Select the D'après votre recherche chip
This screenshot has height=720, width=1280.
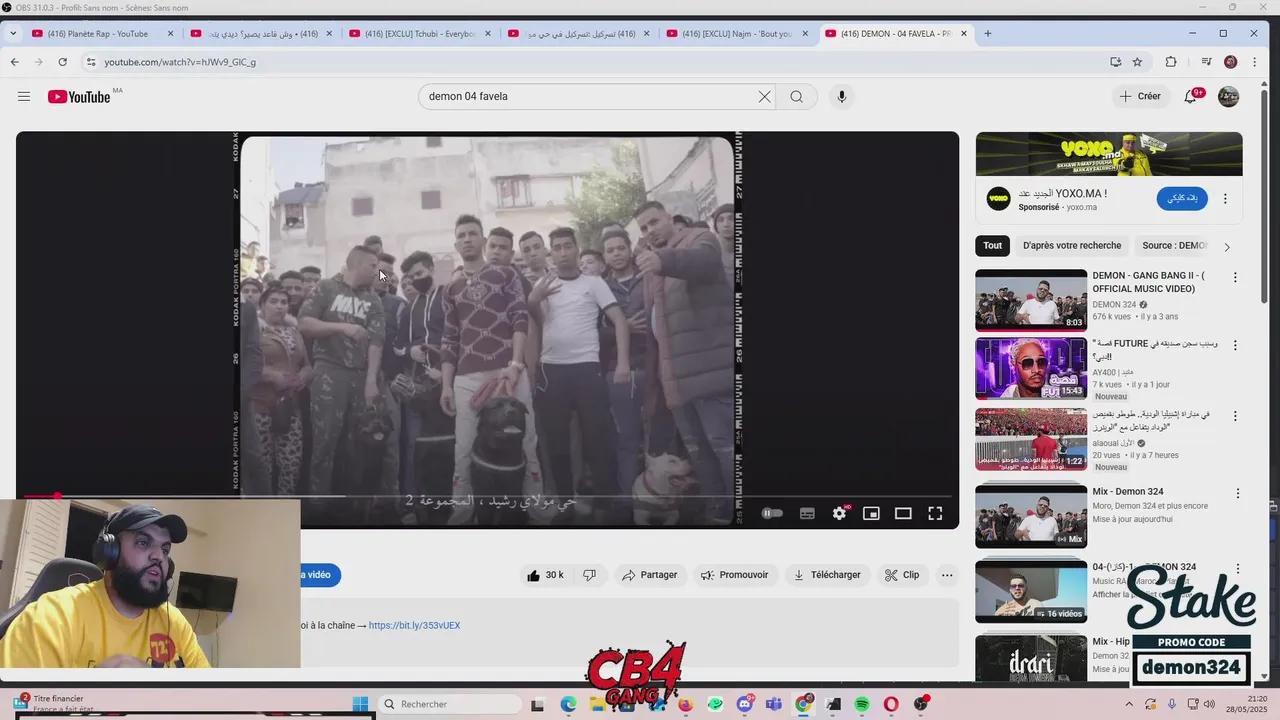point(1072,245)
